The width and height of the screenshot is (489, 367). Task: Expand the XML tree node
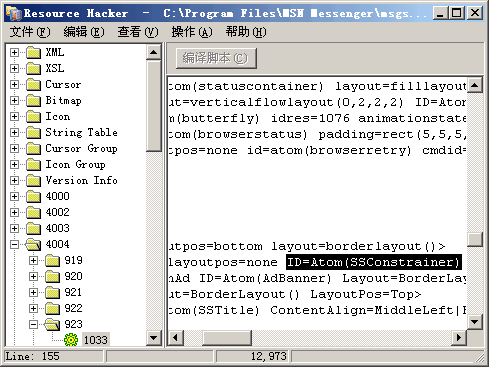pos(14,53)
